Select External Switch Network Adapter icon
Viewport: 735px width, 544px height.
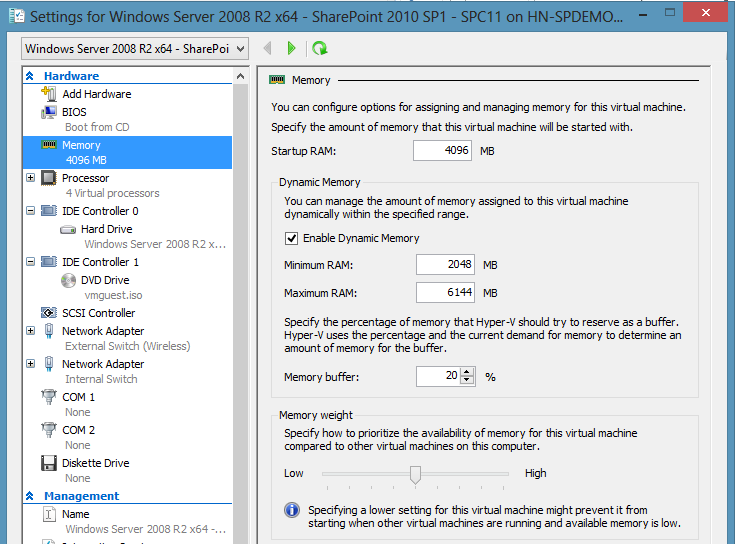(x=49, y=331)
